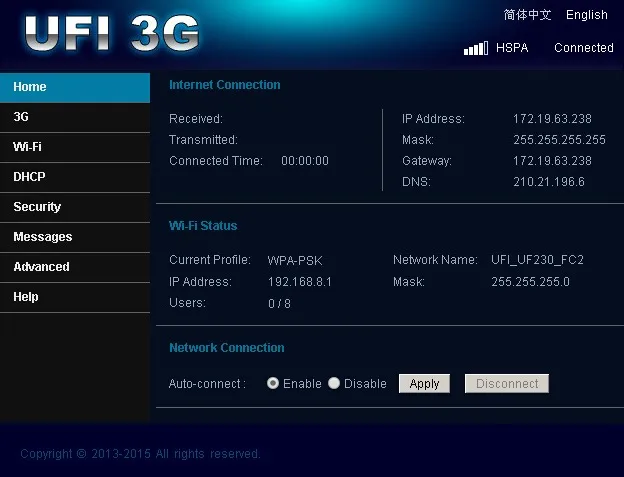Viewport: 624px width, 477px height.
Task: Click the mask value 255.255.255.255
Action: [559, 140]
